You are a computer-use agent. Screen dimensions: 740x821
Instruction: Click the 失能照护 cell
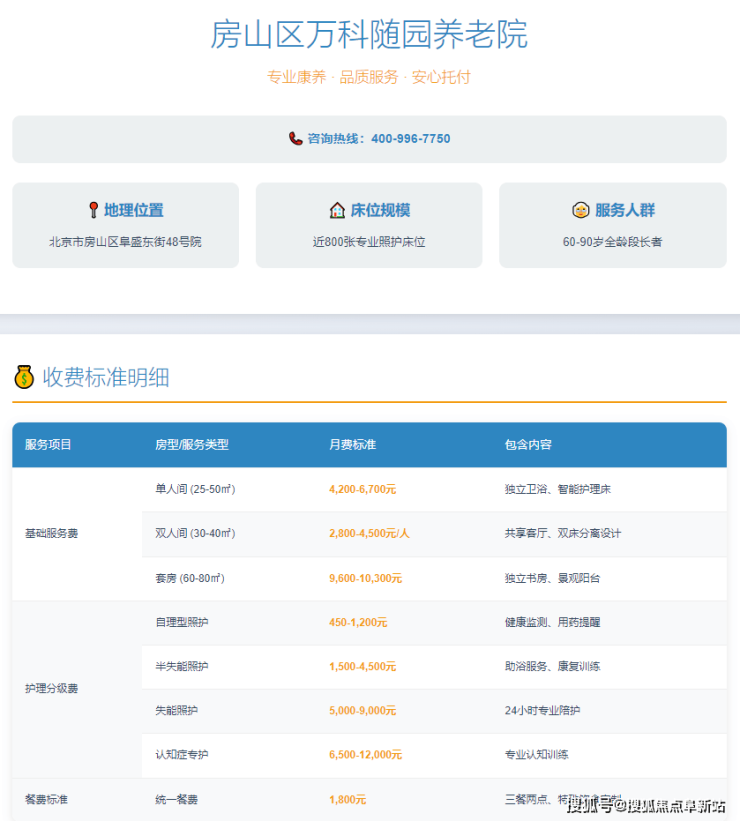coord(176,711)
